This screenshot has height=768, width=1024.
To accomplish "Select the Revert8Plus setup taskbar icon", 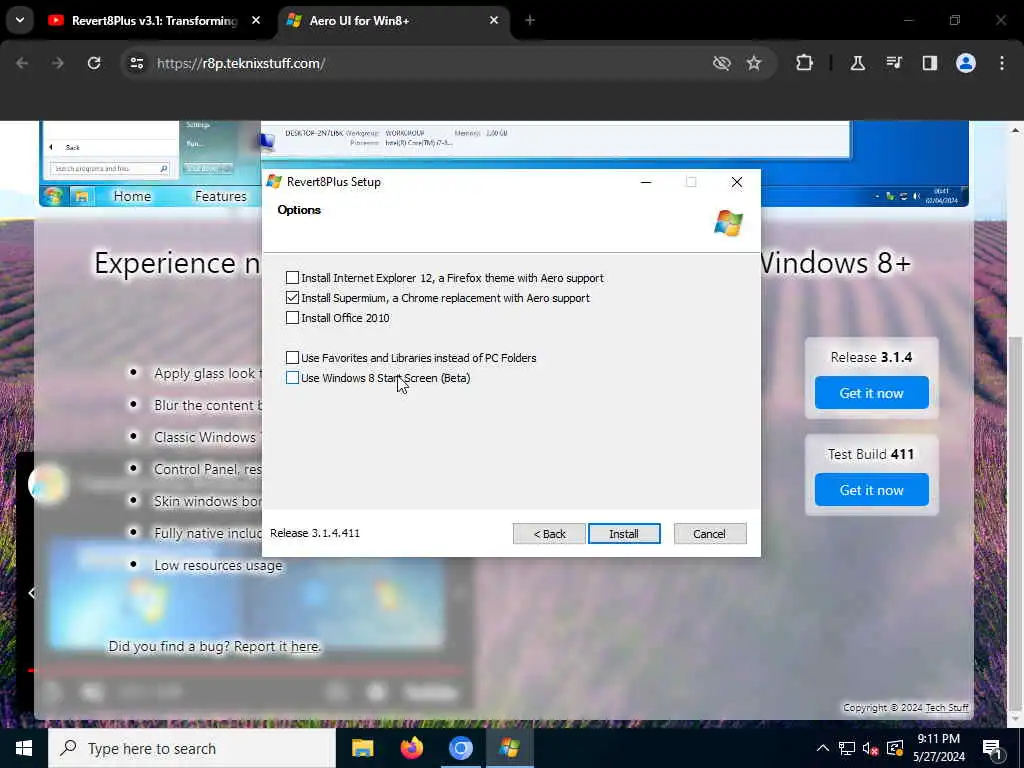I will point(509,748).
